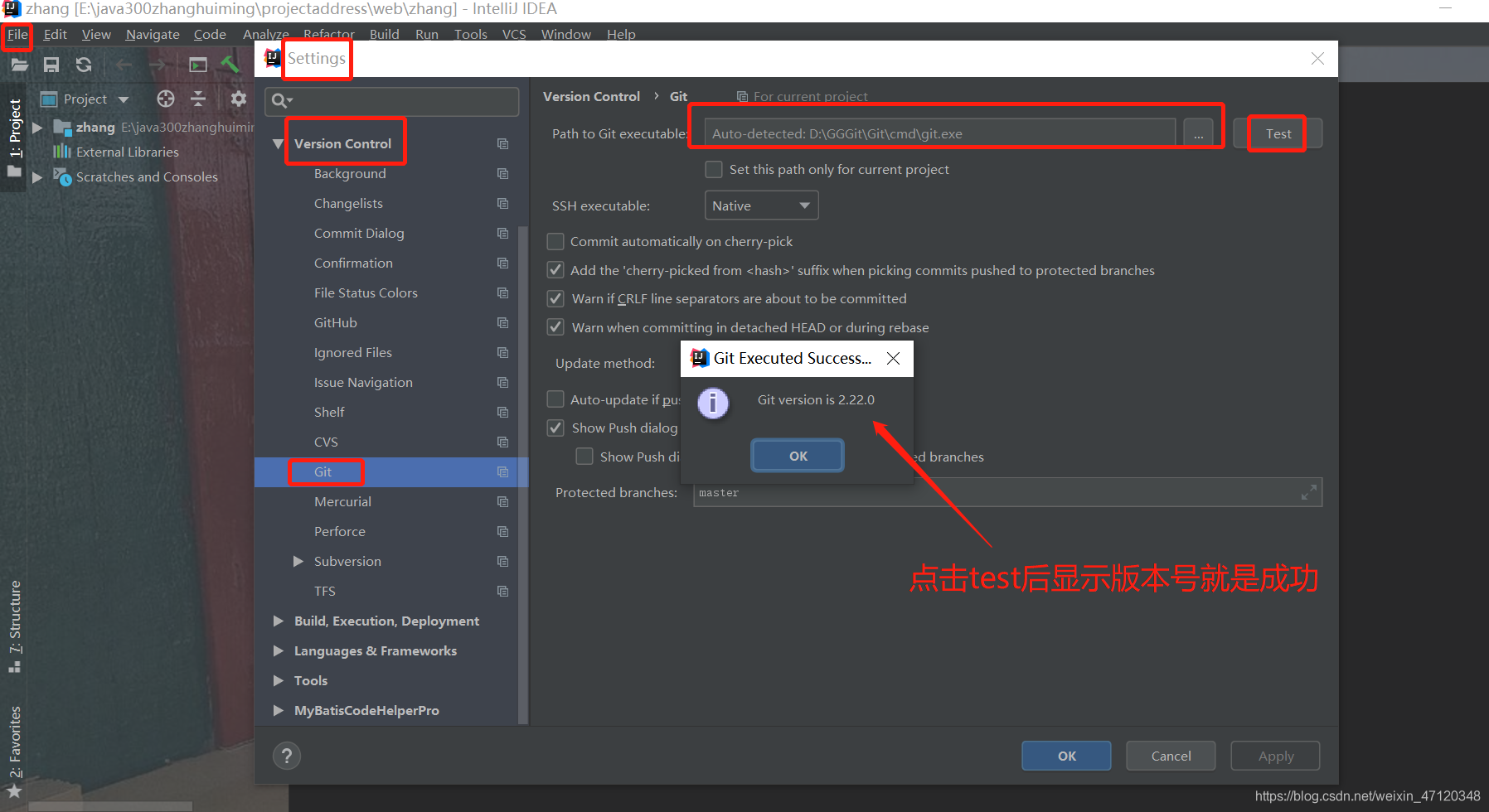Toggle the indented 'Show Push di...' protected branches checkbox
The image size is (1489, 812).
584,457
